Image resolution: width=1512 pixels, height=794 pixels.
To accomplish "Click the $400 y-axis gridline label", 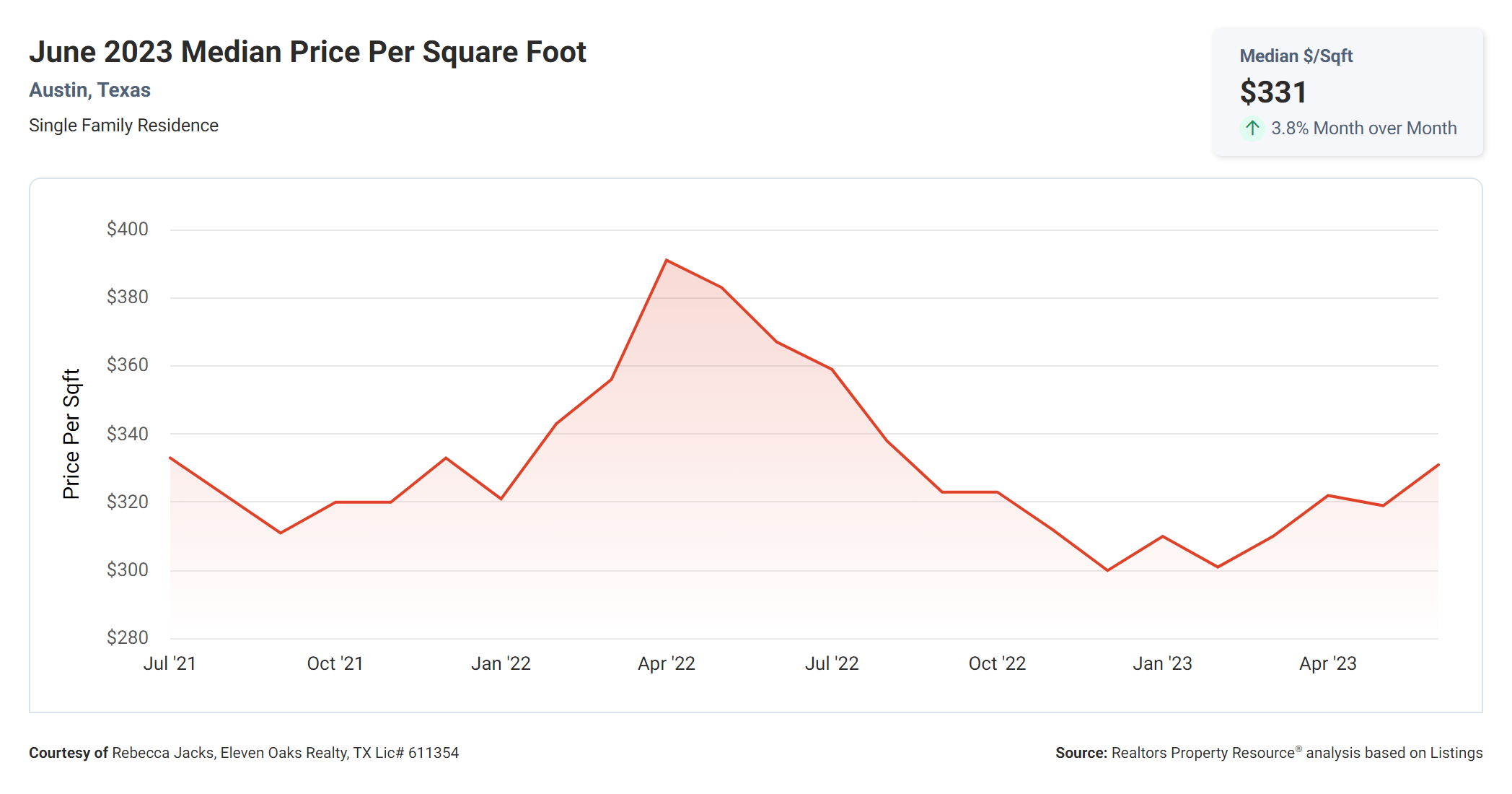I will [128, 229].
